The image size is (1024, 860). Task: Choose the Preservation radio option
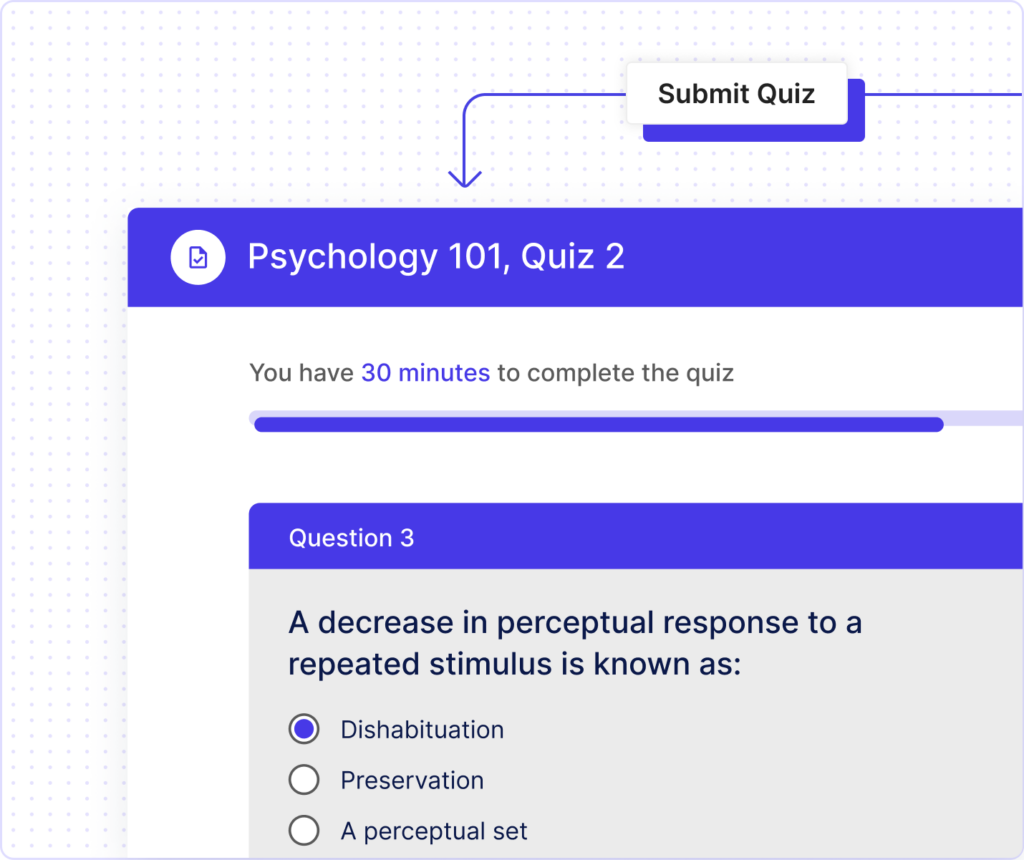coord(304,780)
